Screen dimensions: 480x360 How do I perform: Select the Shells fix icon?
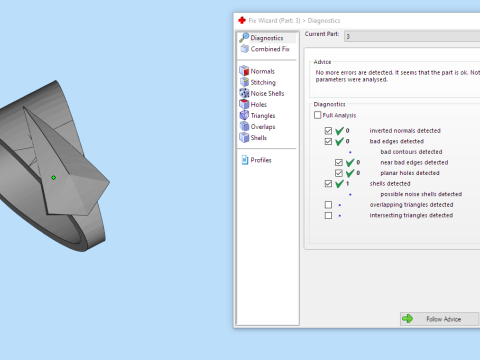[244, 137]
